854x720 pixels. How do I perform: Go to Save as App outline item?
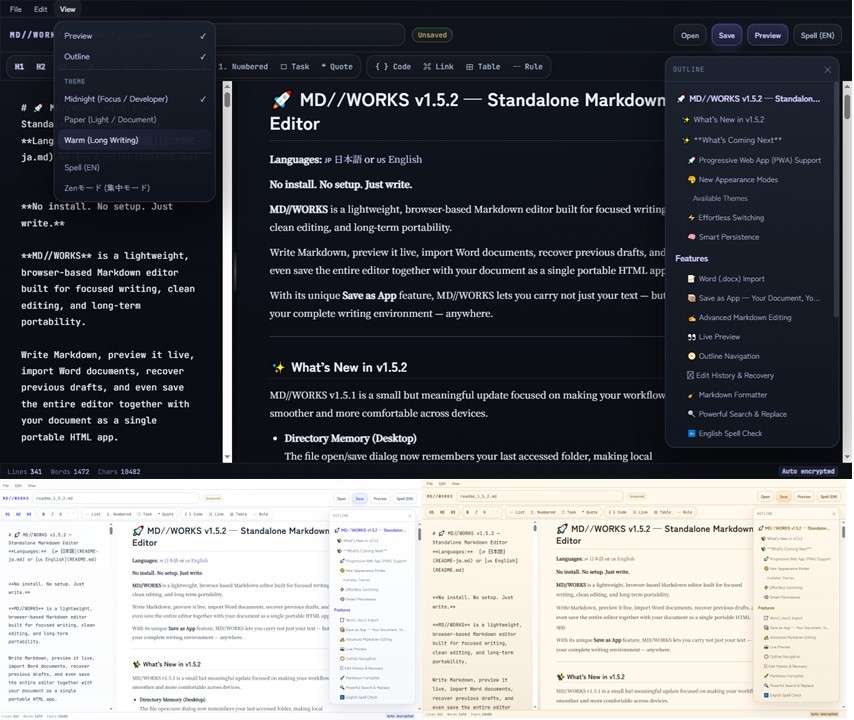coord(754,298)
